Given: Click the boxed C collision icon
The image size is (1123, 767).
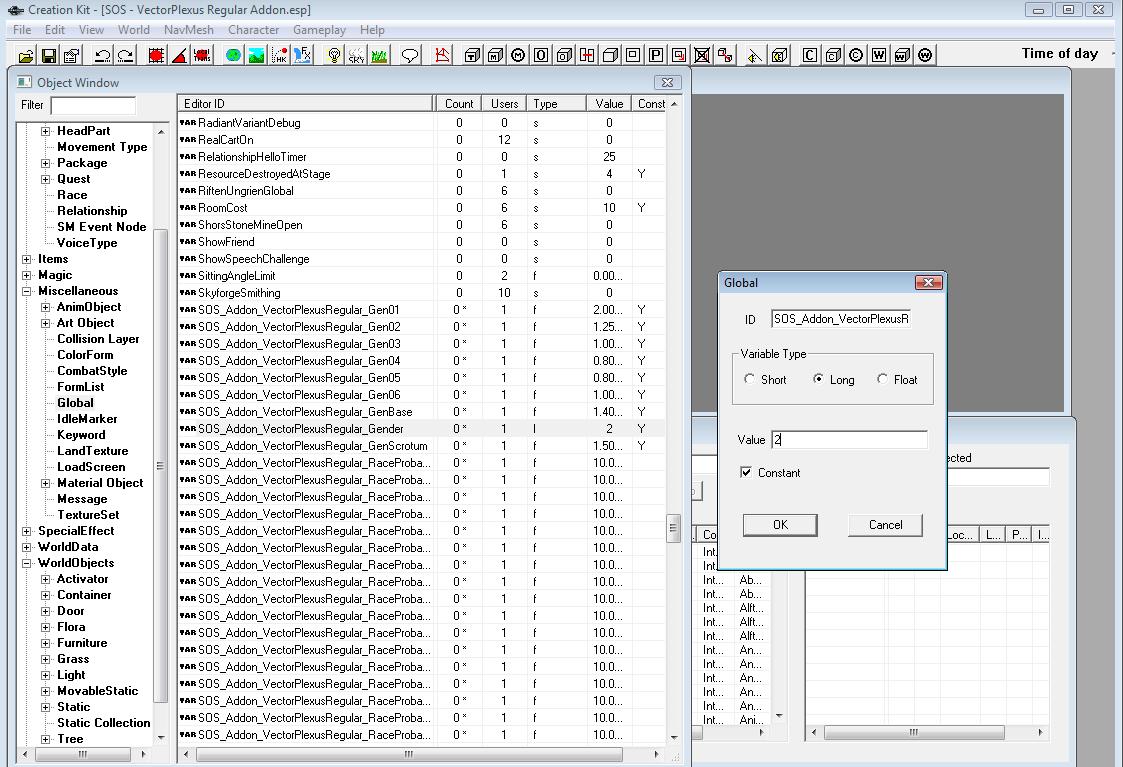Looking at the screenshot, I should coord(810,55).
